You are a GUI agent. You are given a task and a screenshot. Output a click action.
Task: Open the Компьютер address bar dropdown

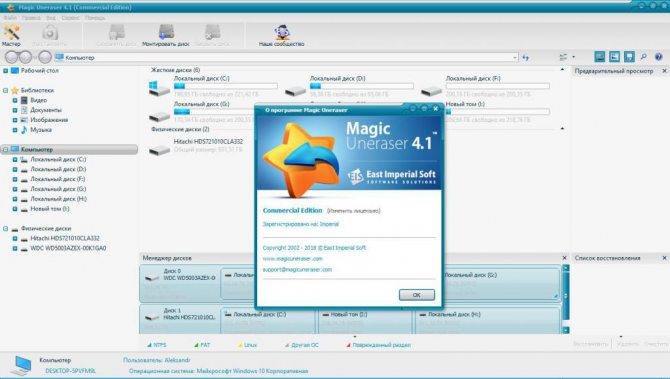[515, 57]
